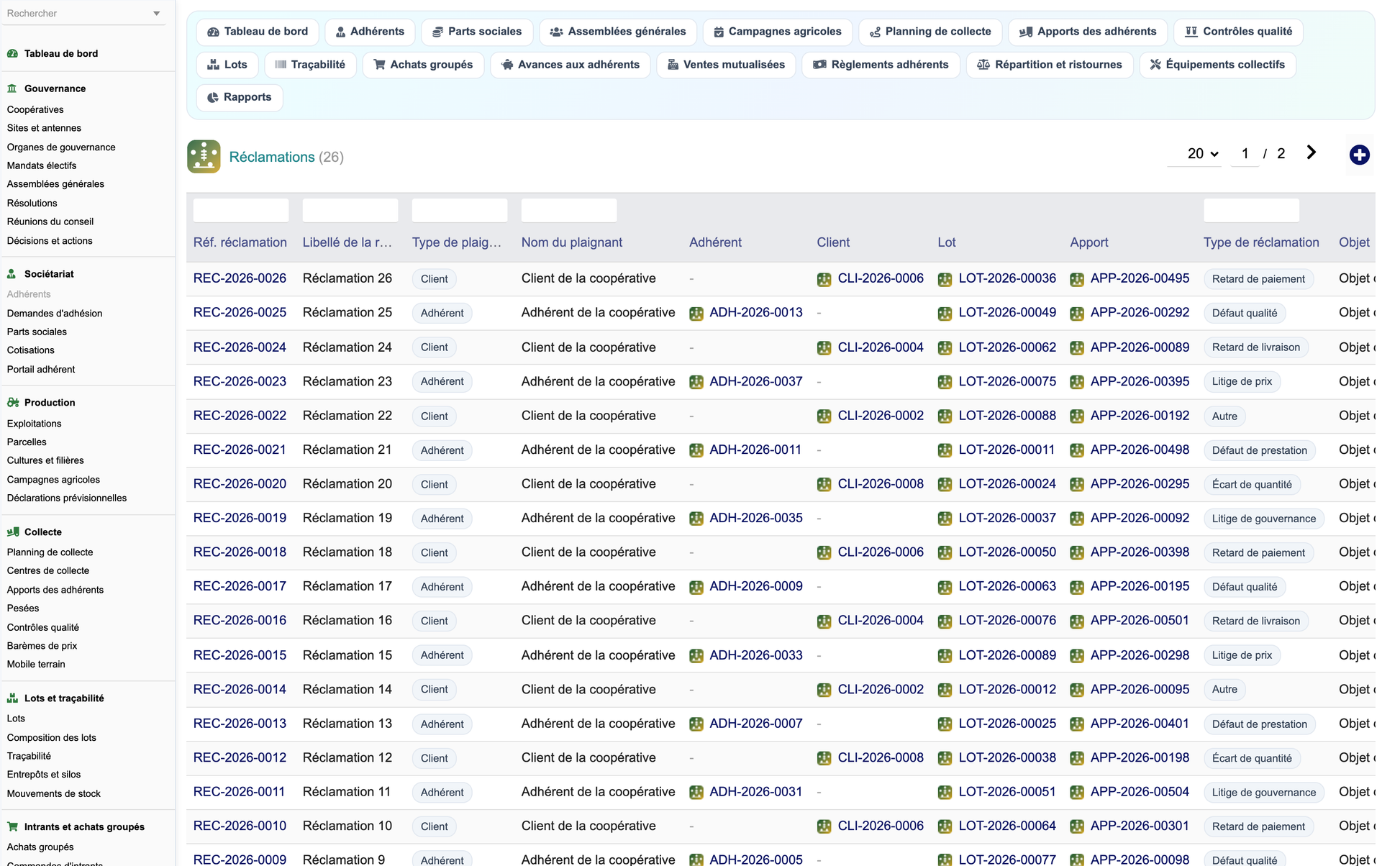The height and width of the screenshot is (866, 1400).
Task: Open Mouvements de stock in sidebar
Action: click(54, 793)
